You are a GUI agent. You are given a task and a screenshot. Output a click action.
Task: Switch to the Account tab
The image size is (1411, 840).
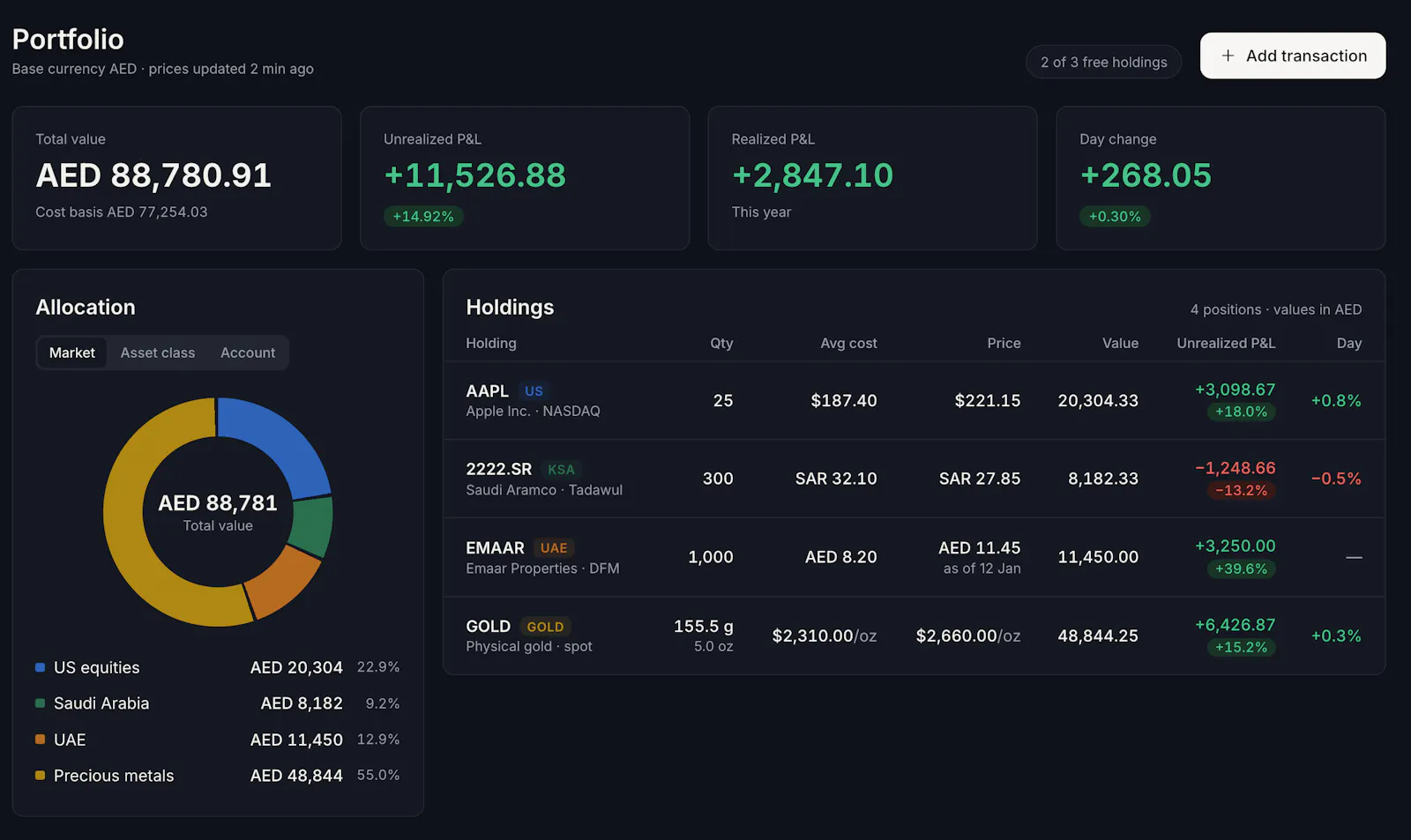pos(248,353)
